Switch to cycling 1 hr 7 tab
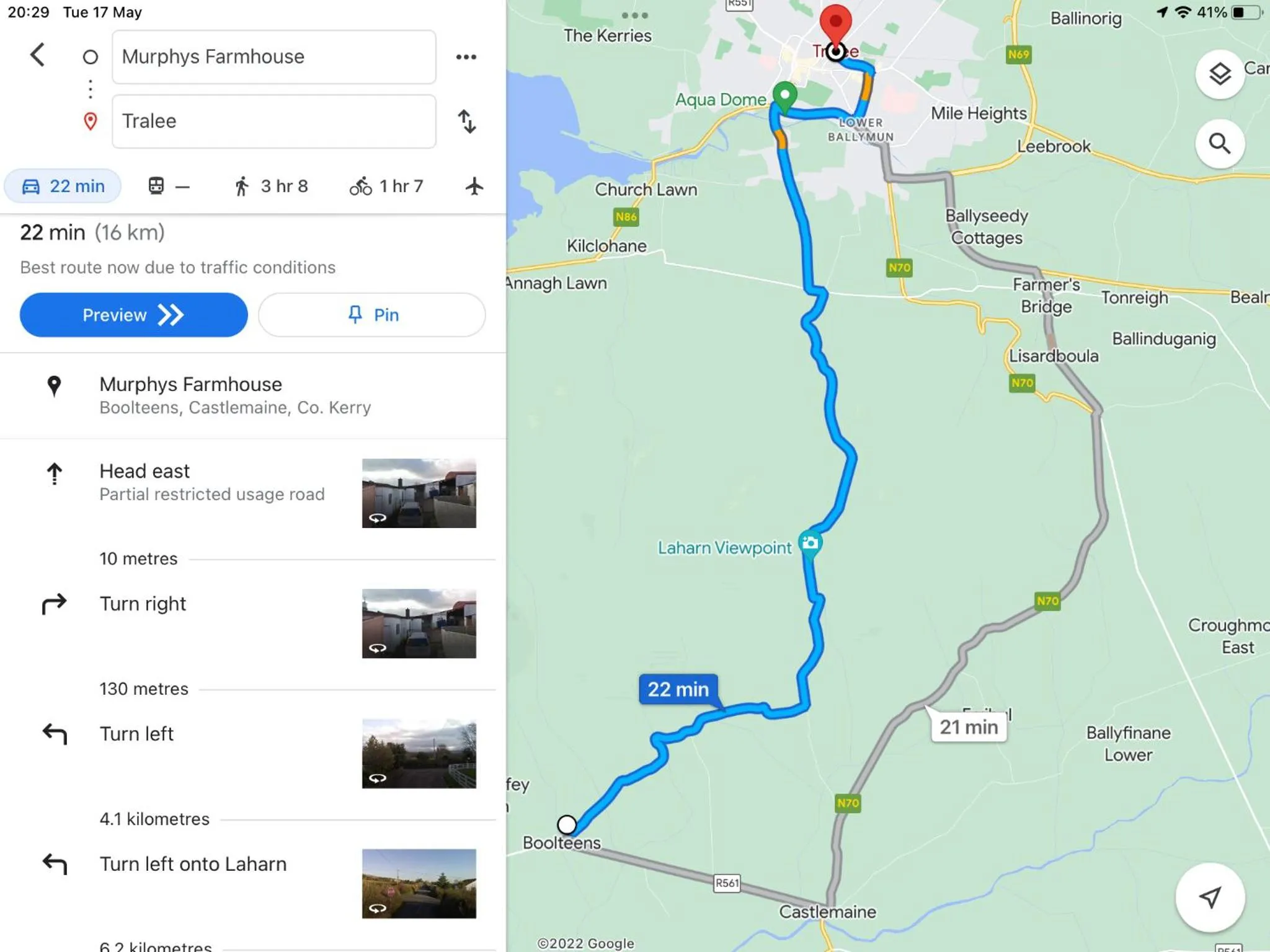This screenshot has height=952, width=1270. click(x=386, y=186)
